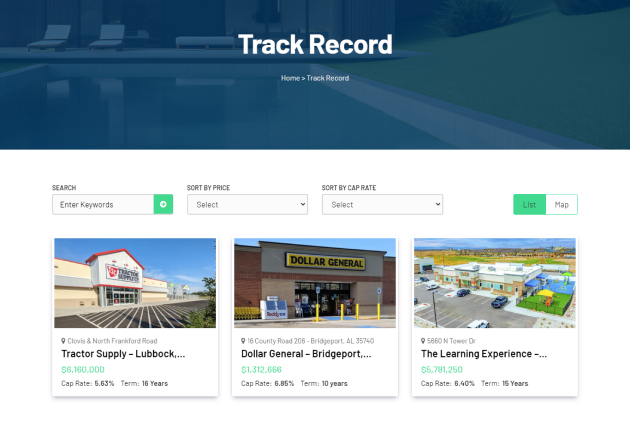630x426 pixels.
Task: Click address 5860 N Tower Dr
Action: [451, 341]
